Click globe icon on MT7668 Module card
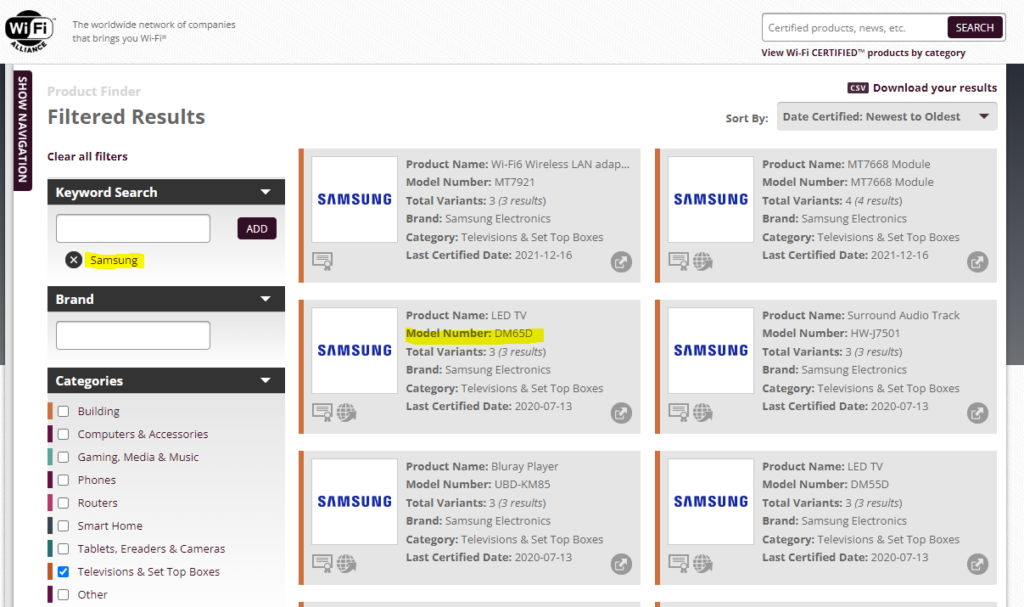 [x=703, y=262]
